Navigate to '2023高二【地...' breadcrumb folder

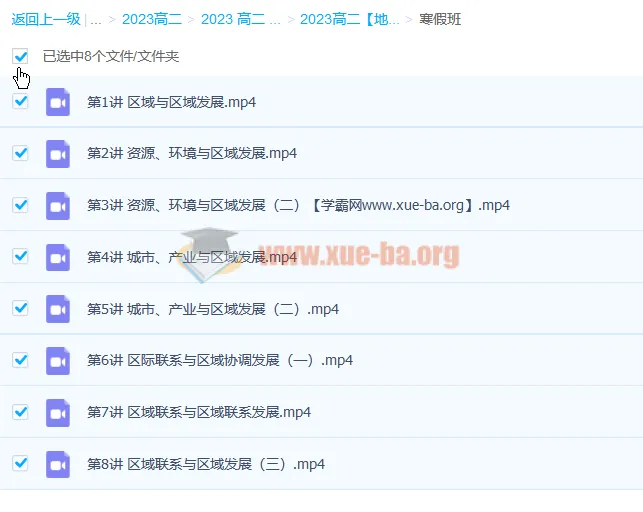point(349,19)
